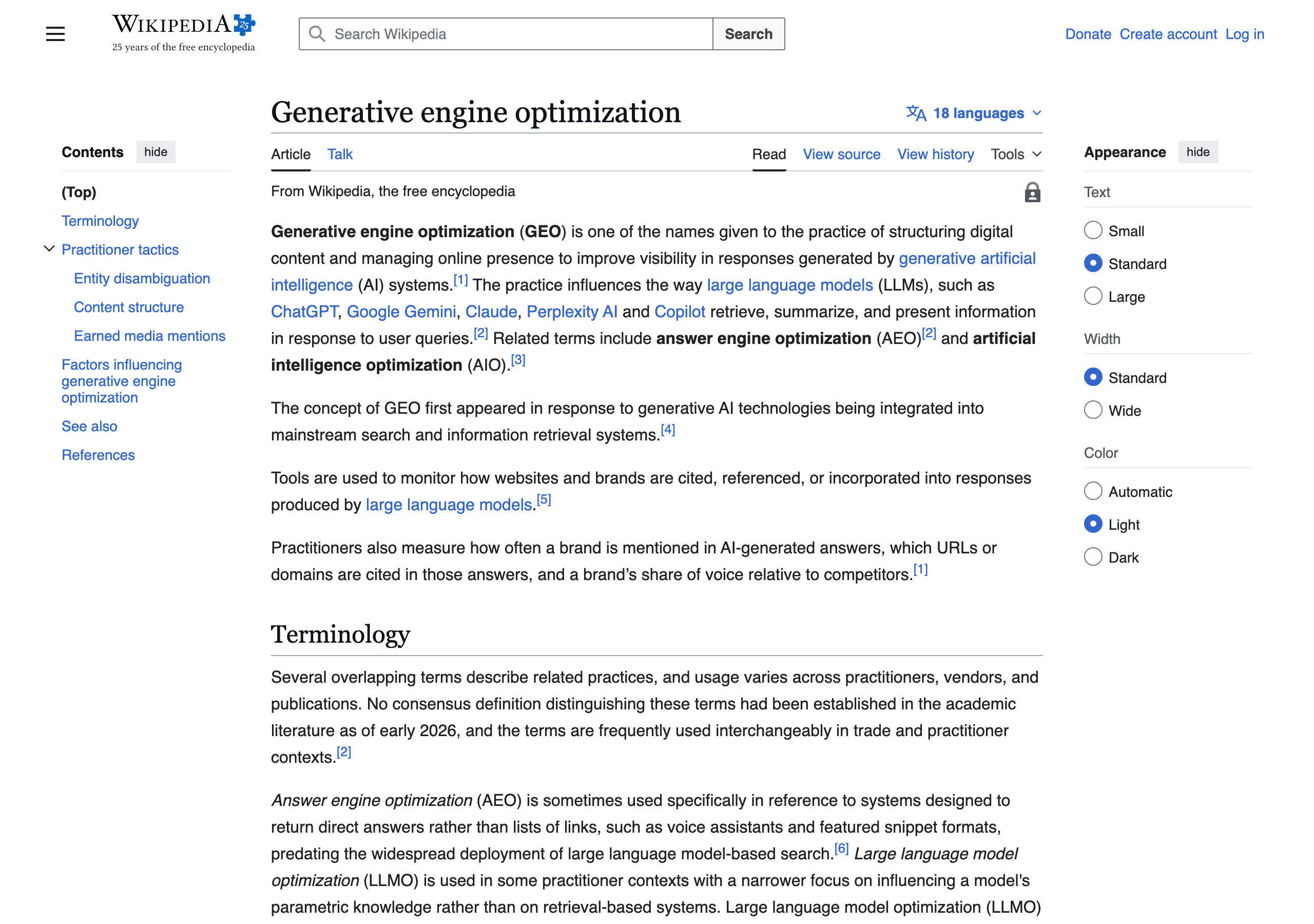Click citation [3] after AIO
1314x924 pixels.
pyautogui.click(x=517, y=359)
